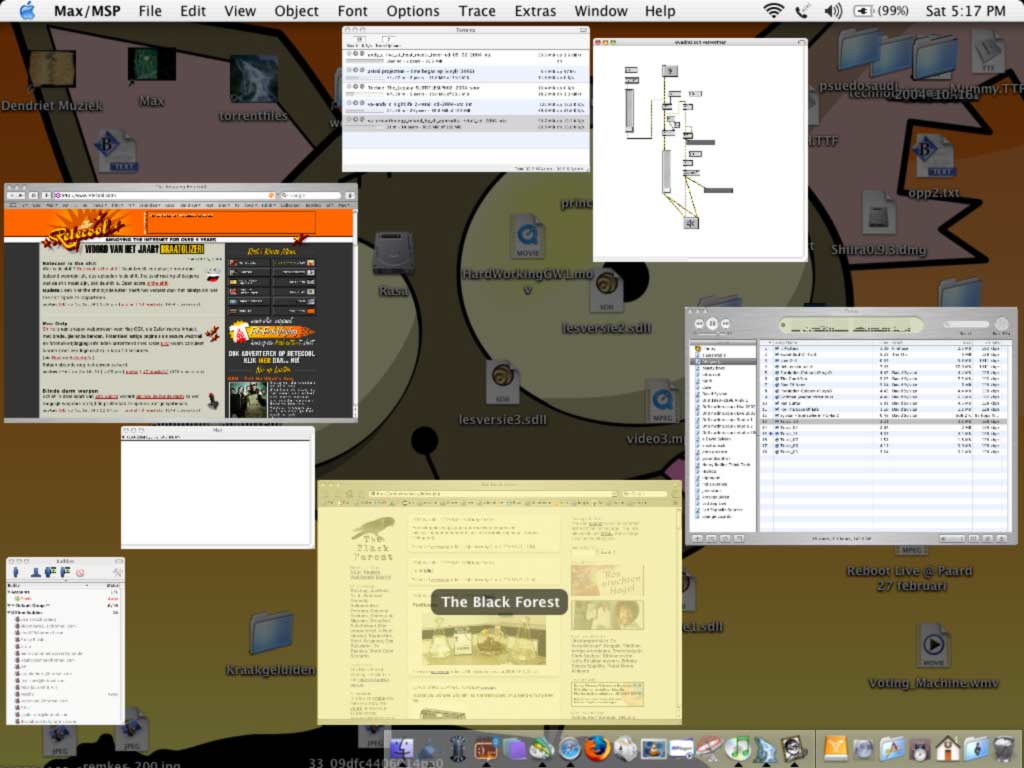The image size is (1024, 768).
Task: Select the Voting_Machine.wmv file
Action: [933, 645]
